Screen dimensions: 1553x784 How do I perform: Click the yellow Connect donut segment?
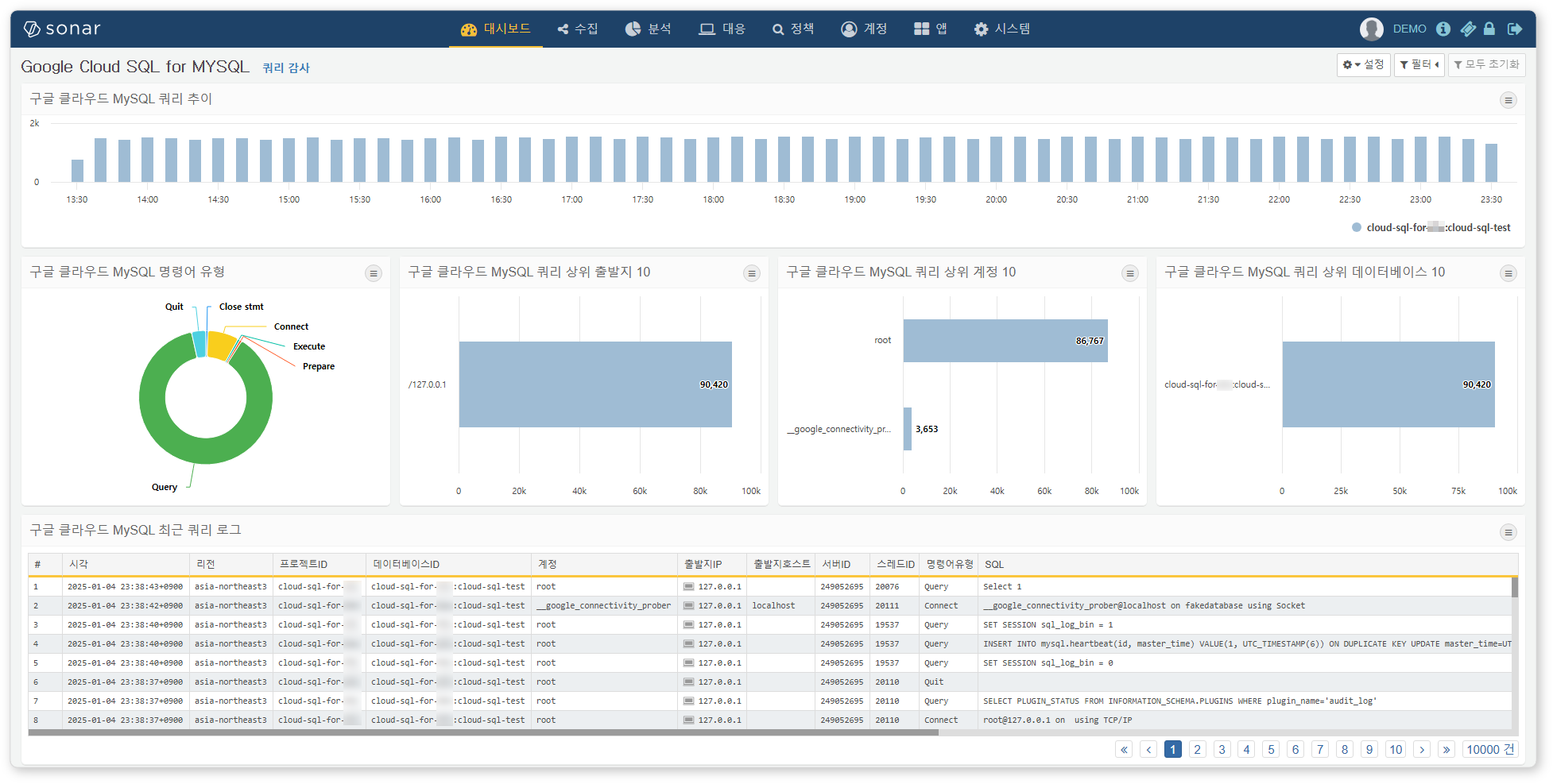(220, 345)
